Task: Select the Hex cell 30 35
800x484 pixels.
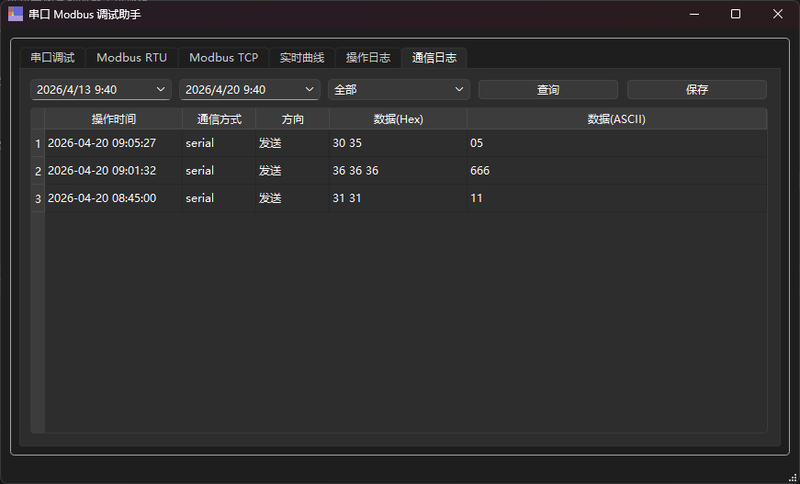Action: 398,143
